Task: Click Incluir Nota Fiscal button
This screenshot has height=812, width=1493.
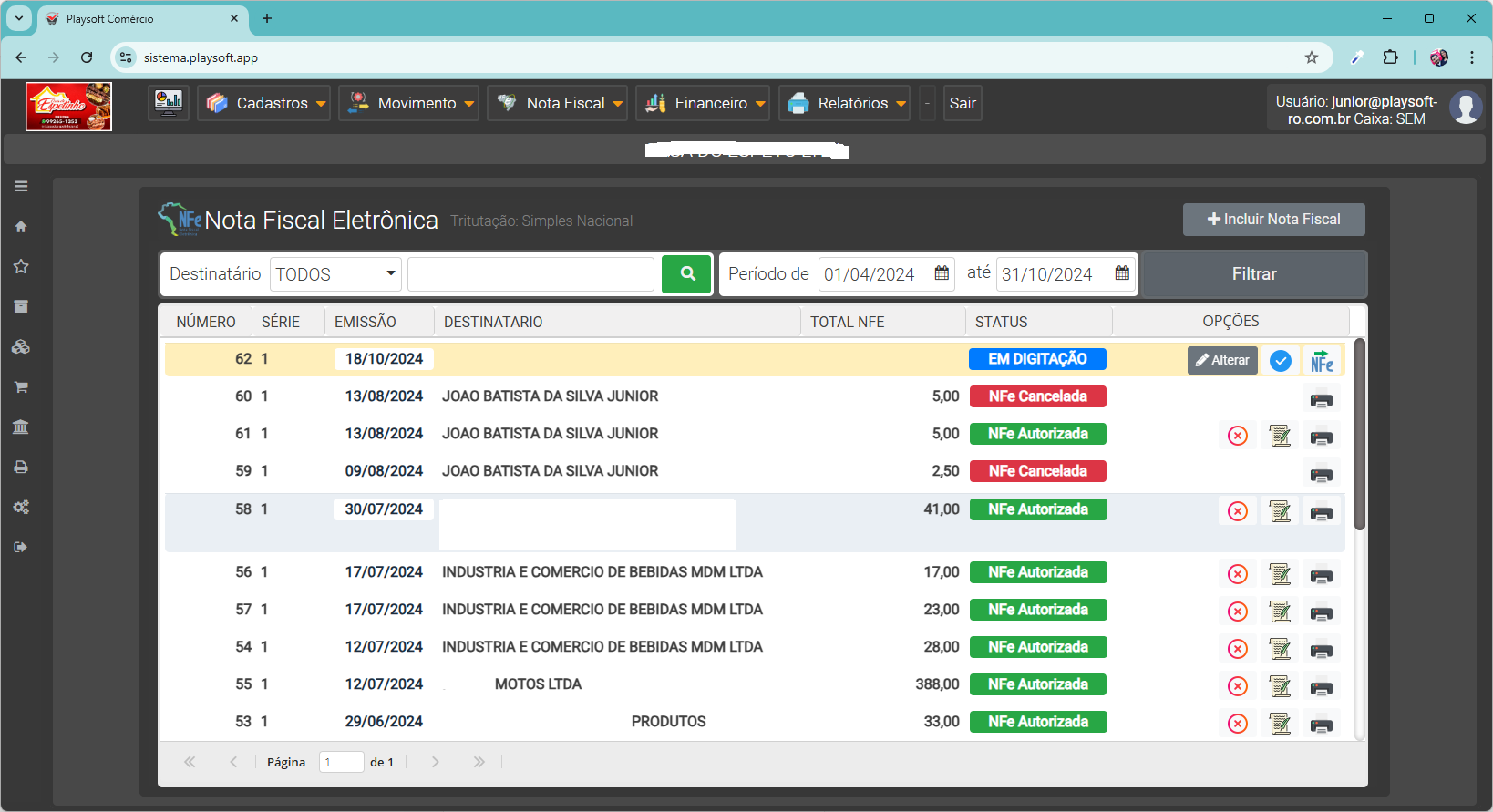Action: pyautogui.click(x=1274, y=220)
